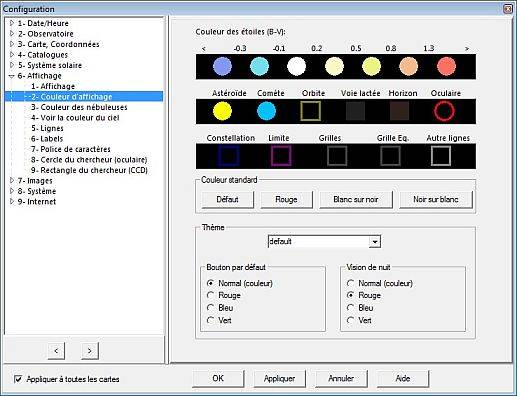This screenshot has height=396, width=517.
Task: Change the Orbite square color
Action: point(311,111)
